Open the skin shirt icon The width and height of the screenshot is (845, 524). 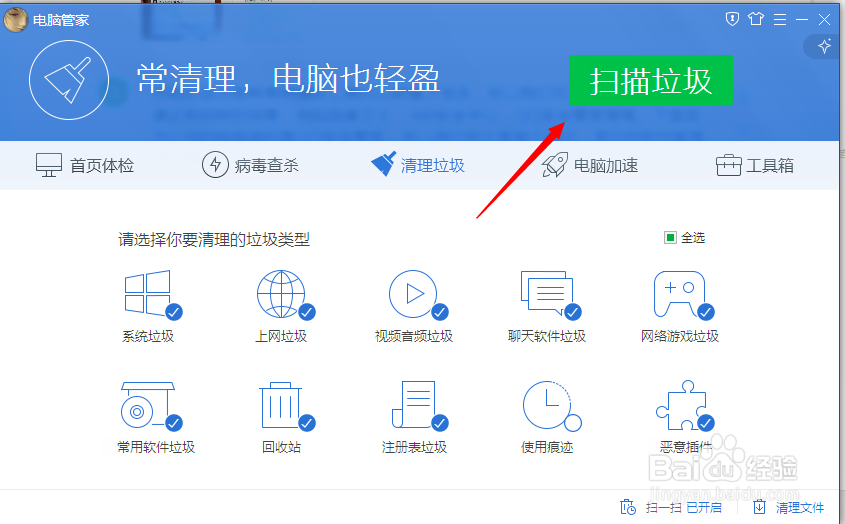pyautogui.click(x=756, y=19)
